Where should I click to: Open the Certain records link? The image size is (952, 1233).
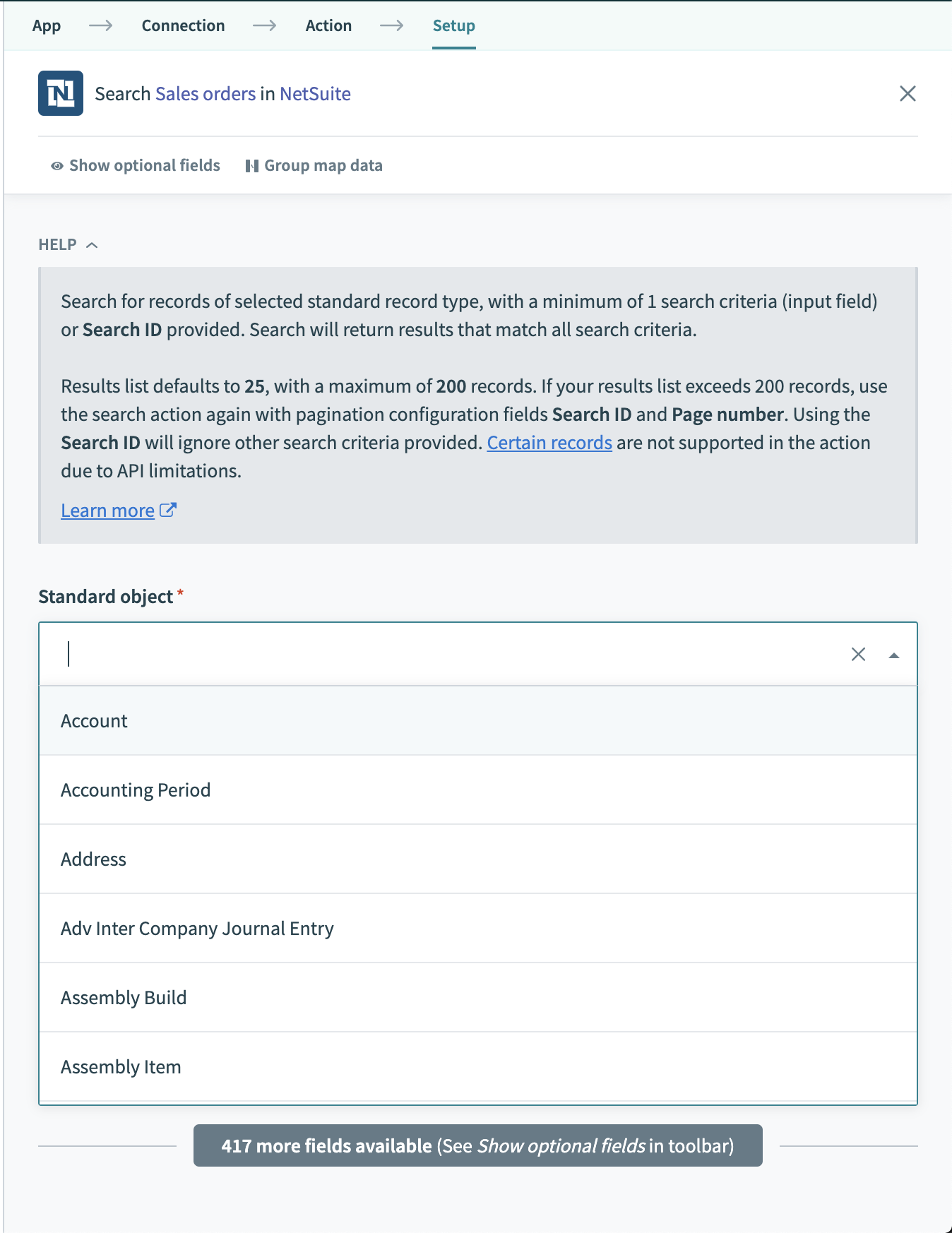[549, 442]
